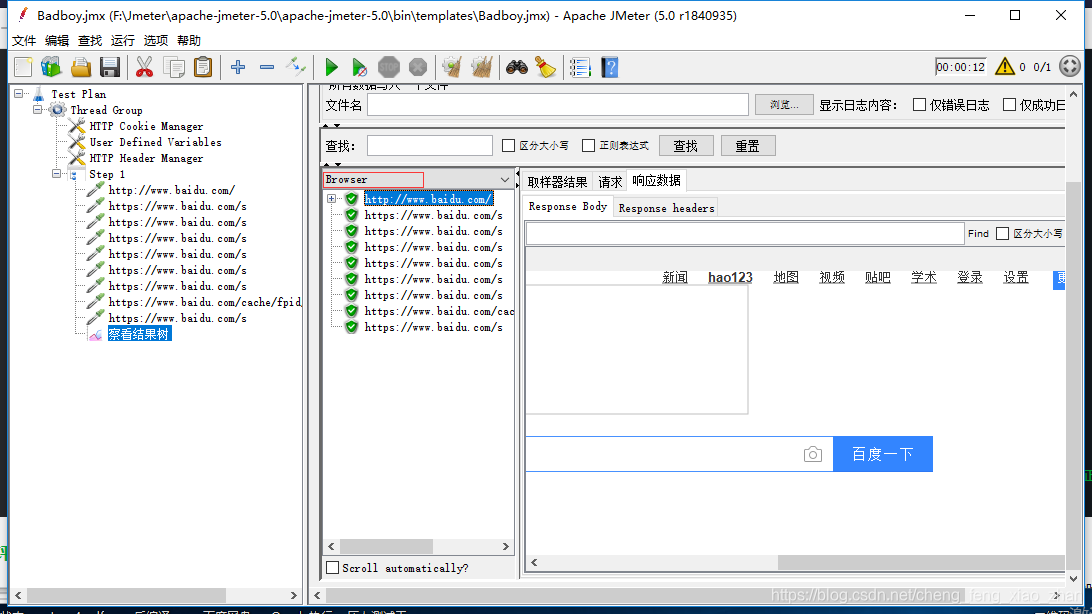Collapse the Thread Group node
This screenshot has height=614, width=1092.
coord(38,109)
